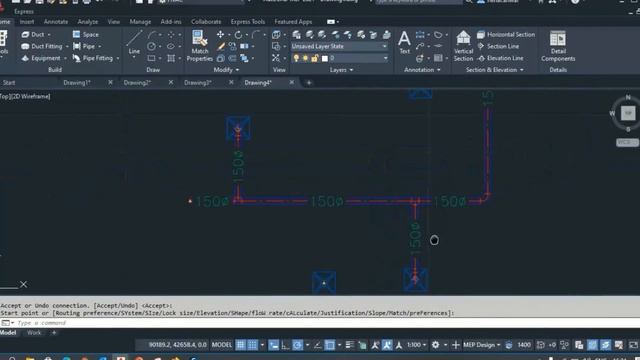The image size is (640, 360).
Task: Expand the Modify panel
Action: coord(226,70)
